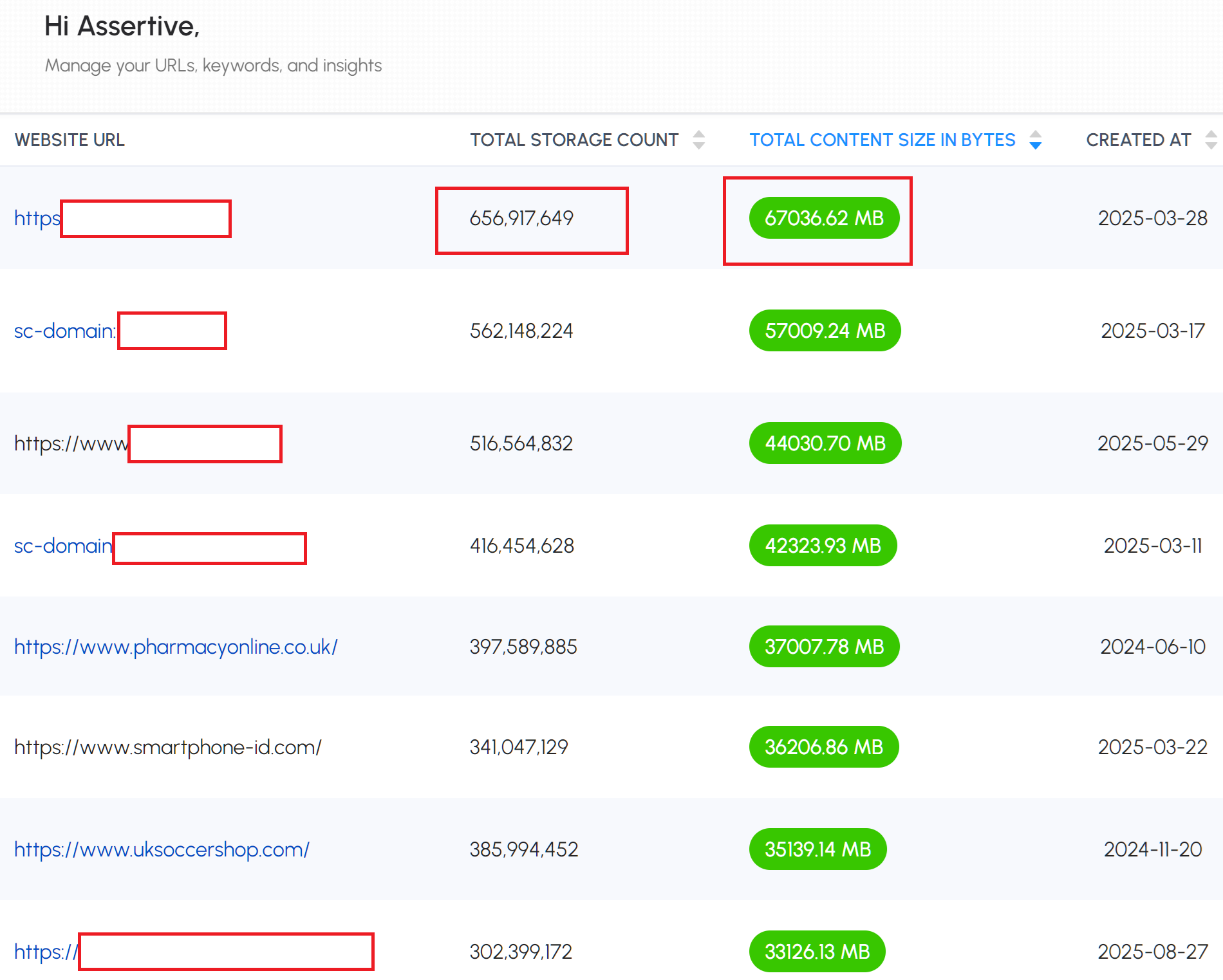Click Created At sort arrows icon

(1211, 140)
